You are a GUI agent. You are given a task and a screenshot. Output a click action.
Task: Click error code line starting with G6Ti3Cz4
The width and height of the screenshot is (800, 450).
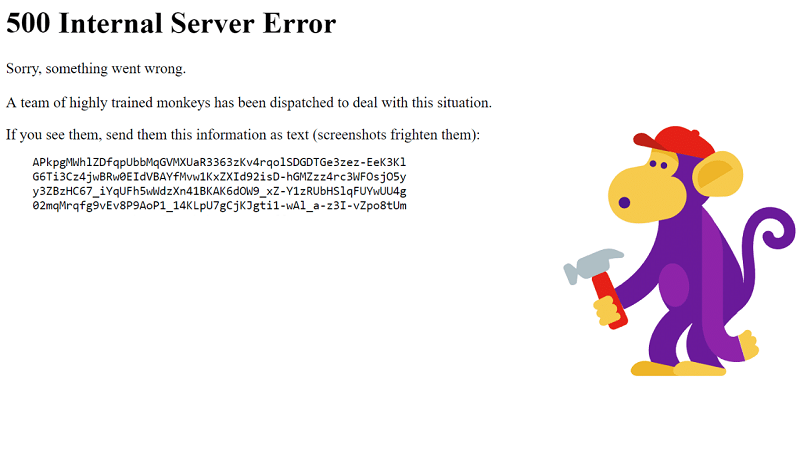[x=219, y=177]
